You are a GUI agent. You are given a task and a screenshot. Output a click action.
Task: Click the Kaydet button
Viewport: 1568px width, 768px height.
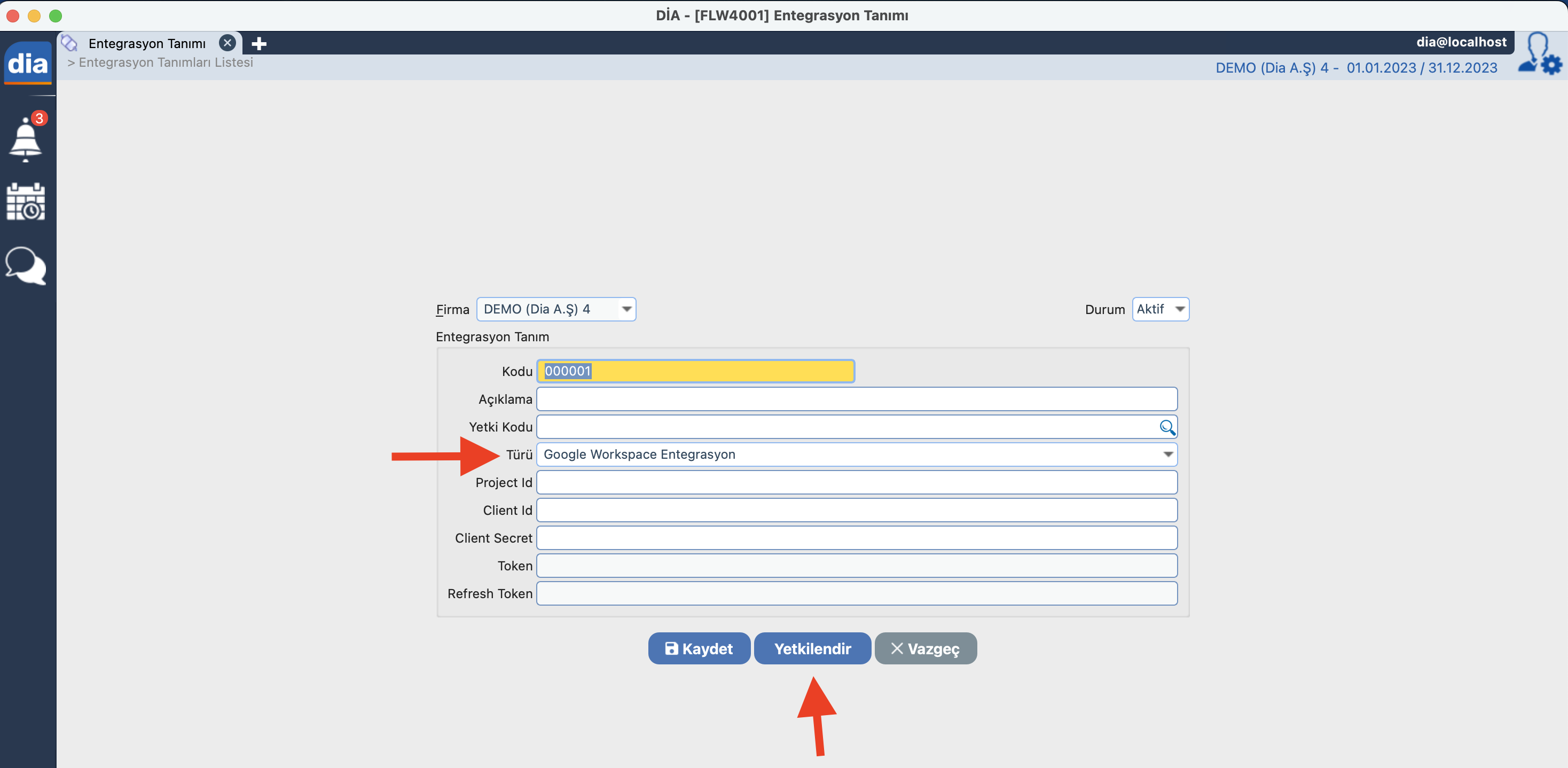(x=698, y=649)
